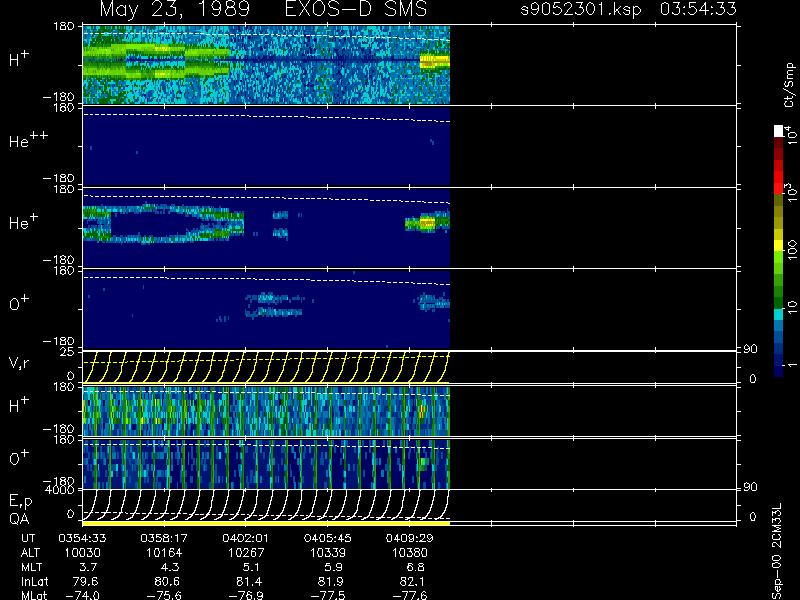Click the bright yellow H+ burst in the top panel
800x600 pixels.
[x=434, y=62]
